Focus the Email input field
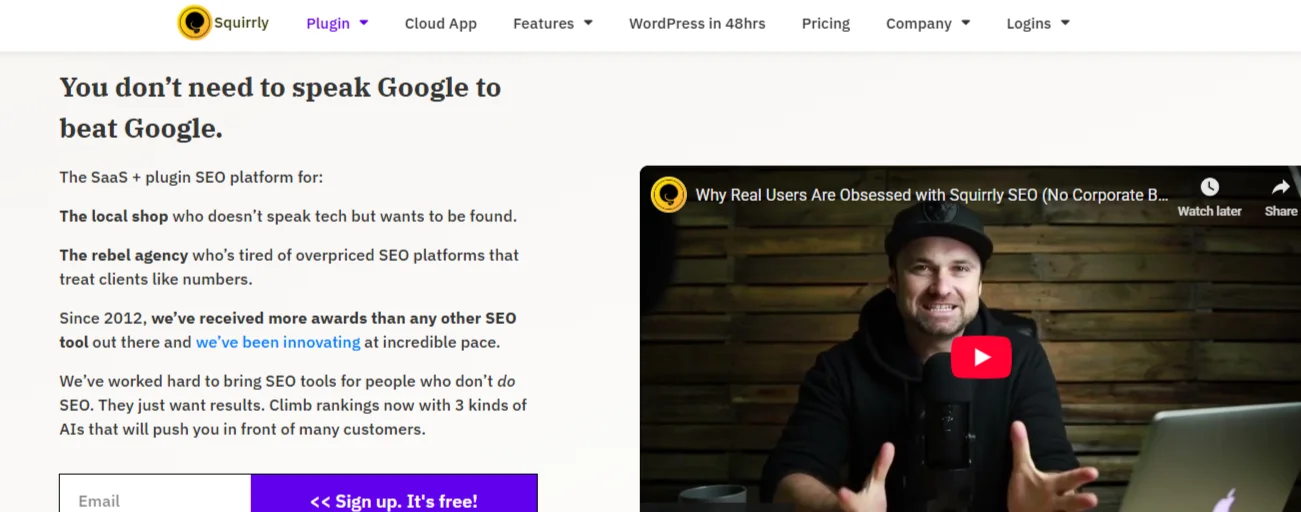Screen dimensions: 1301x512 155,500
